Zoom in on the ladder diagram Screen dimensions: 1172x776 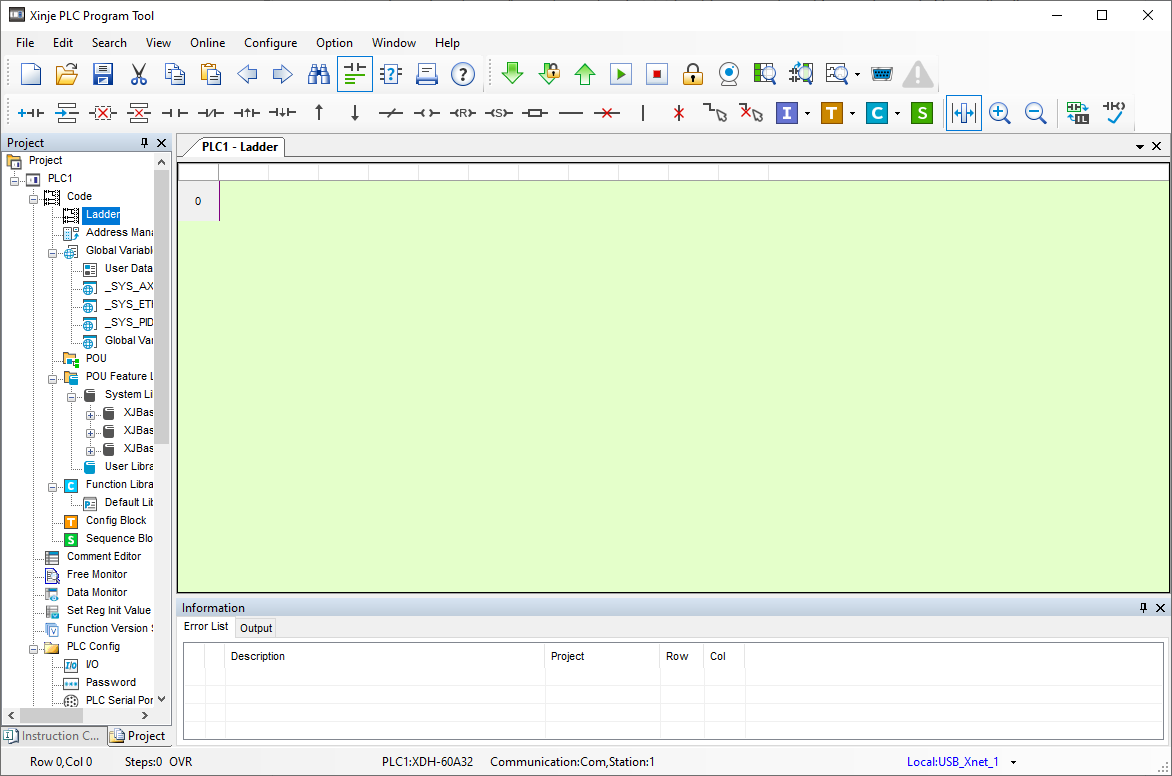tap(999, 113)
